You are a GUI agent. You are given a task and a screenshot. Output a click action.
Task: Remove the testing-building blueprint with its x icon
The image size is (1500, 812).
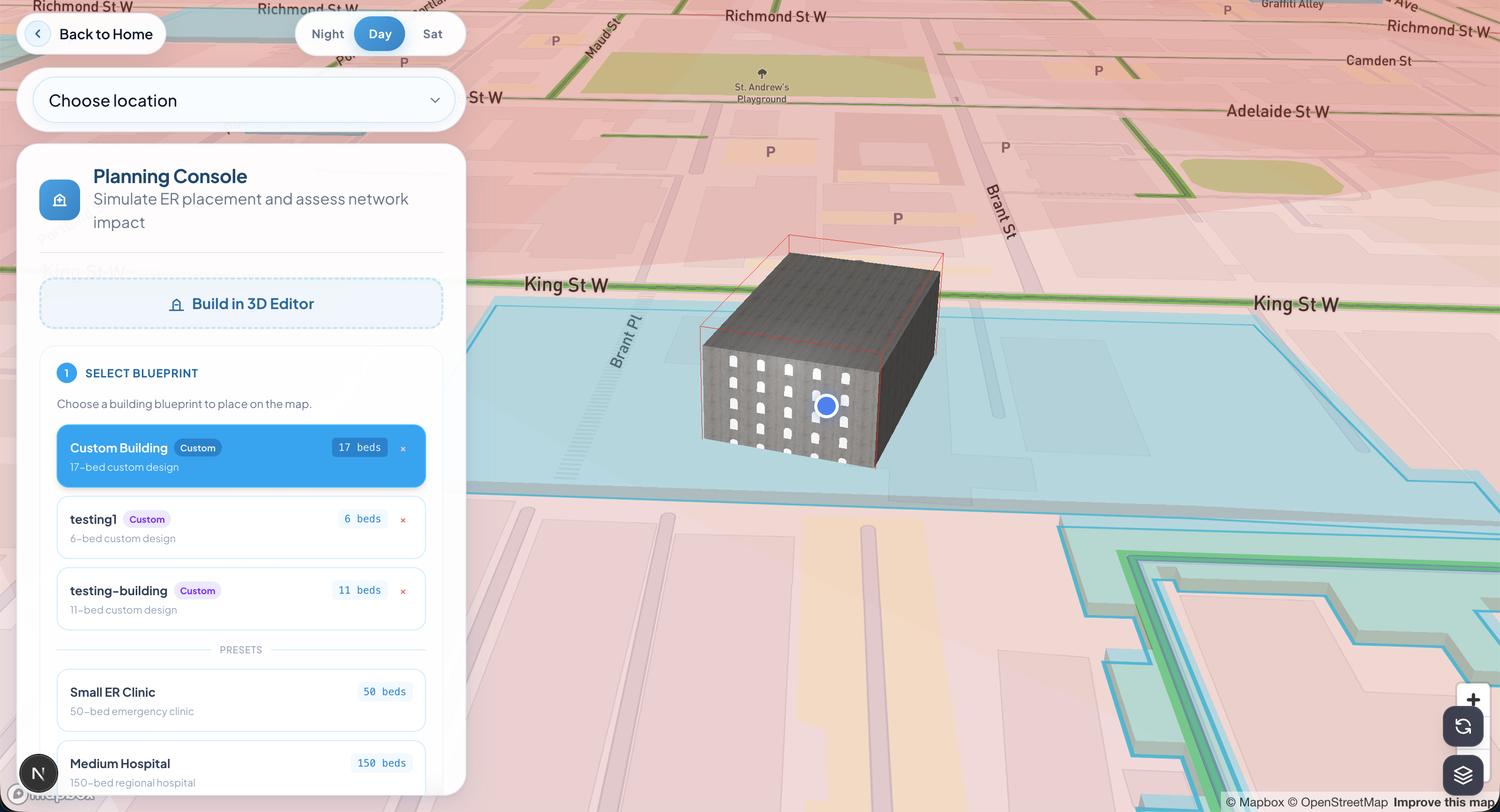point(403,591)
